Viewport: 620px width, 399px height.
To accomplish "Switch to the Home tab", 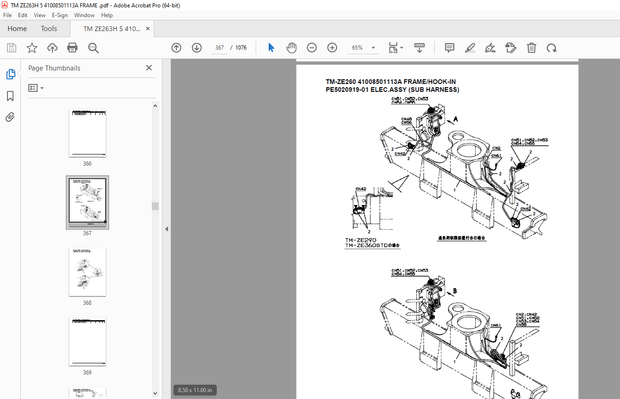I will point(17,28).
